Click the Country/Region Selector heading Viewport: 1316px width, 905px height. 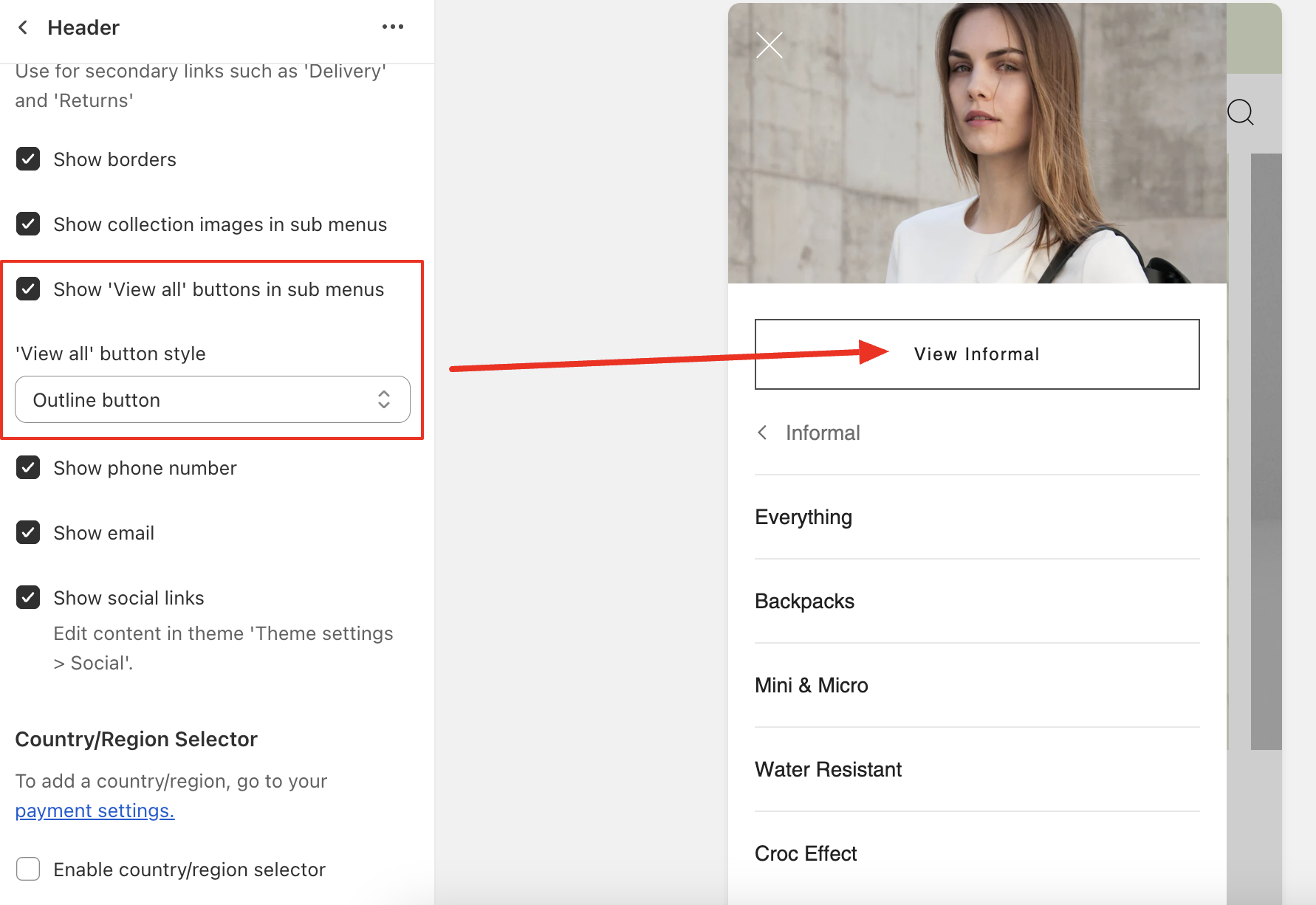pos(136,739)
